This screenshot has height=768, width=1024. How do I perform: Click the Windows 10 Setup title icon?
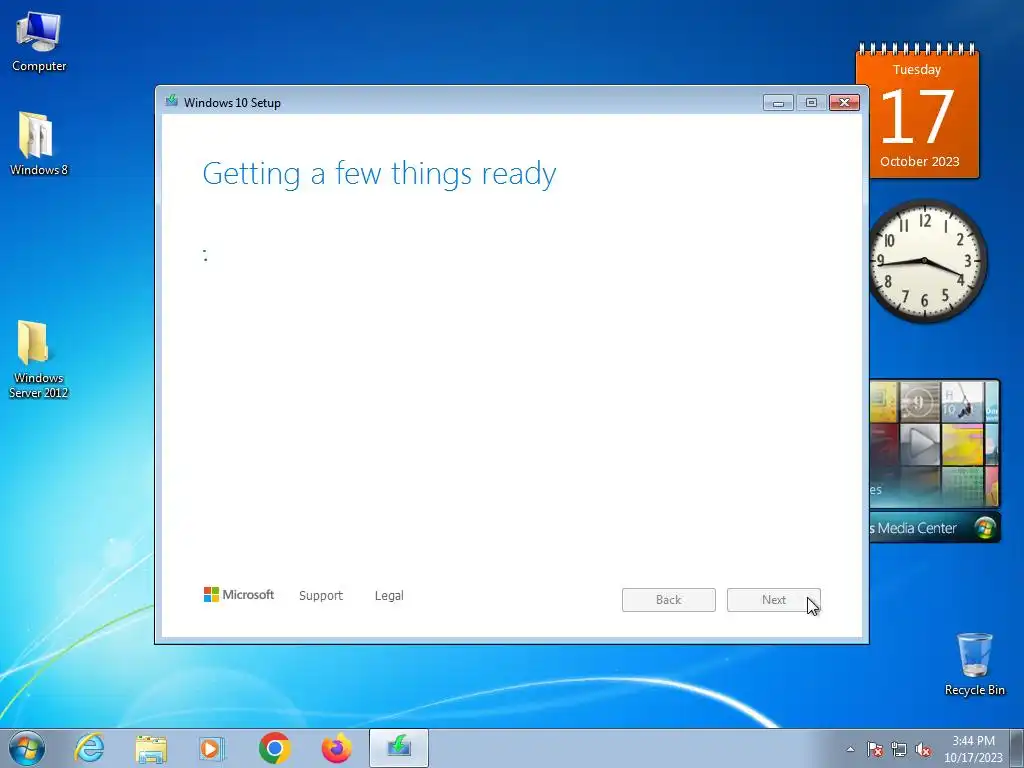172,101
